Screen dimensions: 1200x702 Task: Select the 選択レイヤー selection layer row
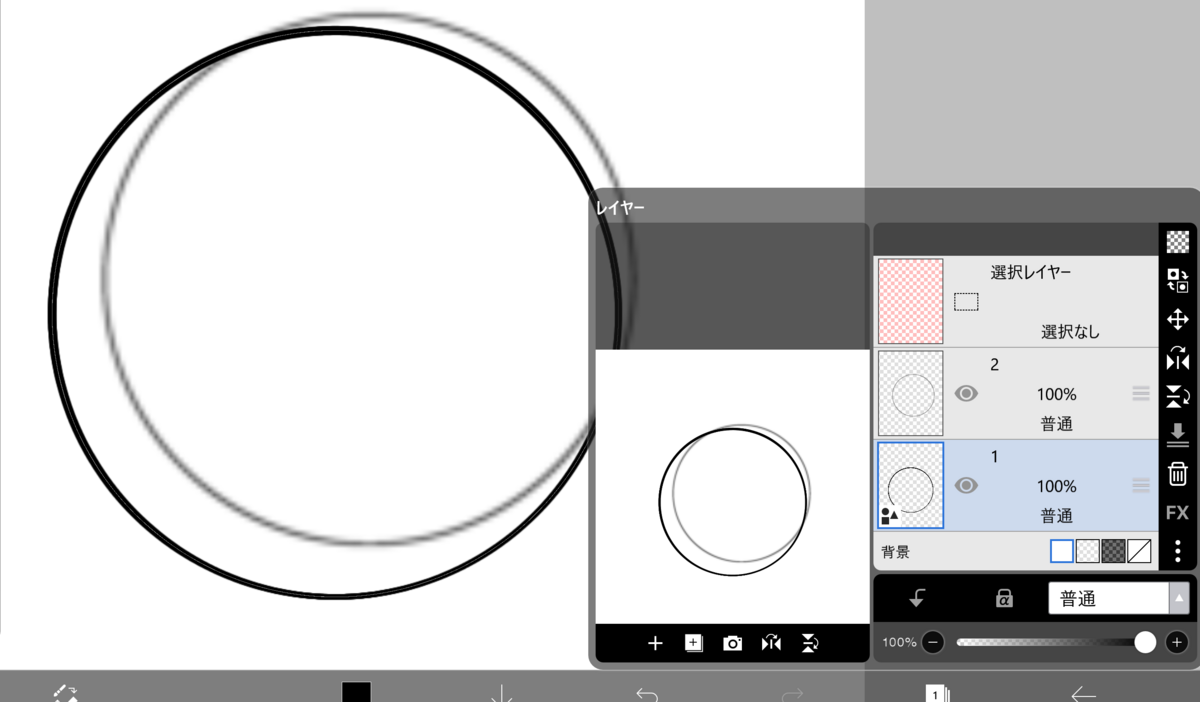click(1016, 301)
